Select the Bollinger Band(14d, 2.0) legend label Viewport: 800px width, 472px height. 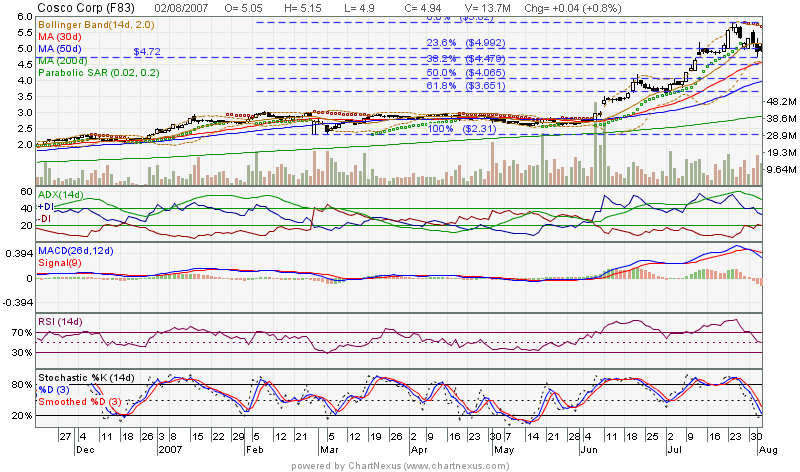tap(92, 22)
